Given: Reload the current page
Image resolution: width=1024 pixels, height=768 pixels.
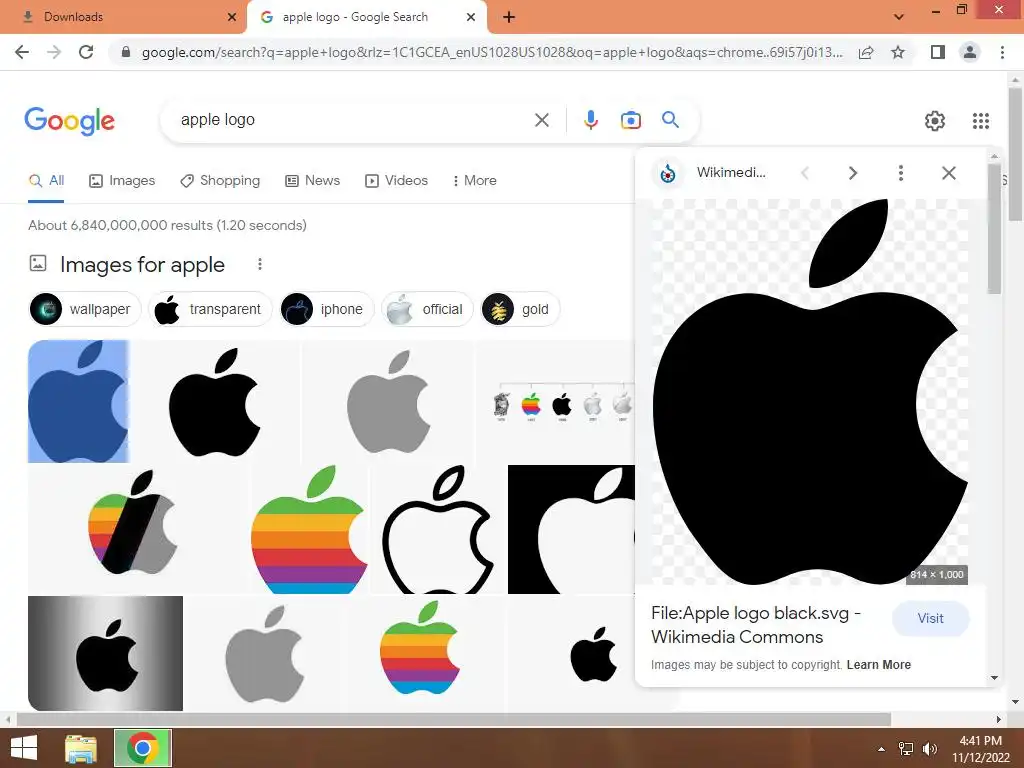Looking at the screenshot, I should (86, 52).
